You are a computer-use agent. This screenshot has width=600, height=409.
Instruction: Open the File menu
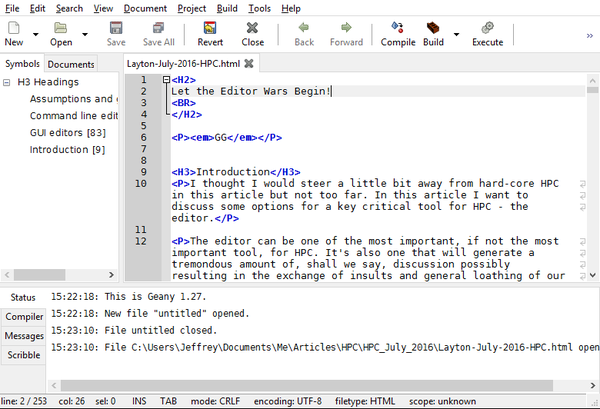coord(12,8)
